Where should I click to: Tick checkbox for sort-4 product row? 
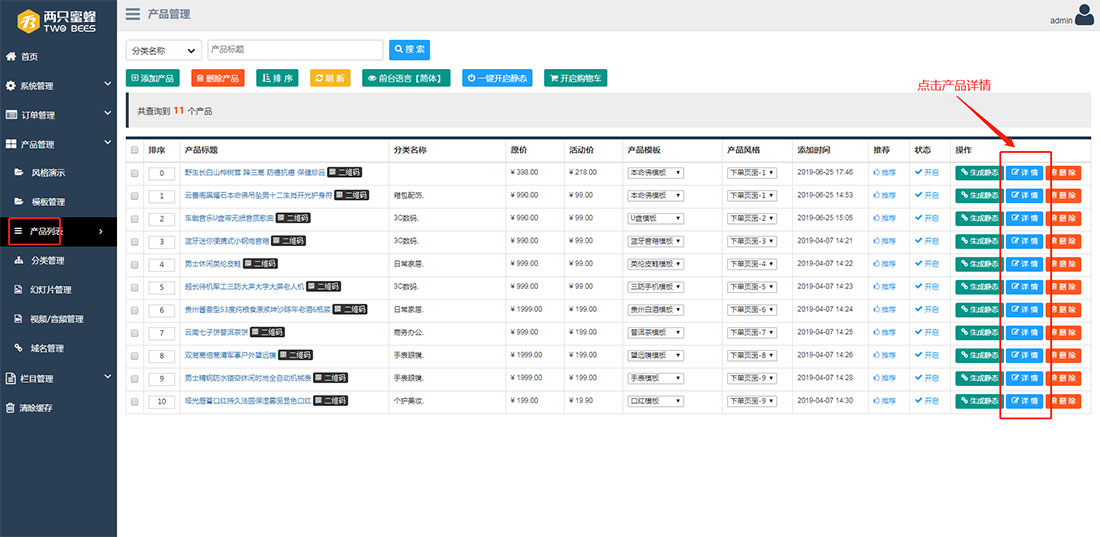[135, 265]
